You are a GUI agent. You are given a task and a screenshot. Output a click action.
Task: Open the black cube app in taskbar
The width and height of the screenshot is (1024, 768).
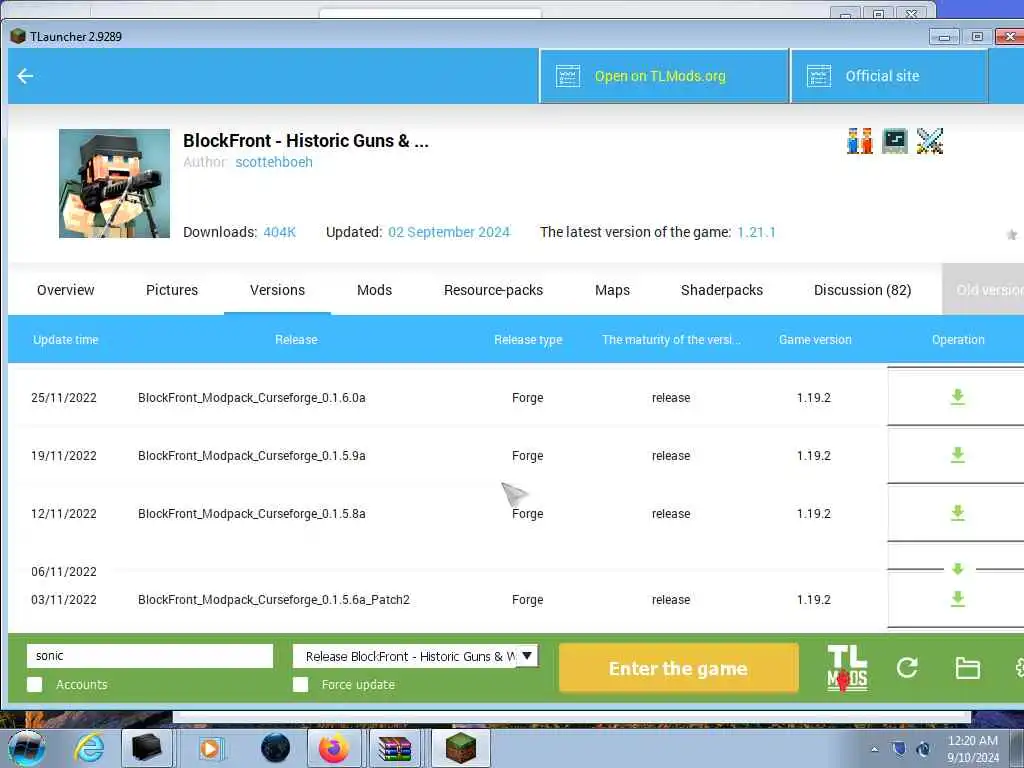147,748
